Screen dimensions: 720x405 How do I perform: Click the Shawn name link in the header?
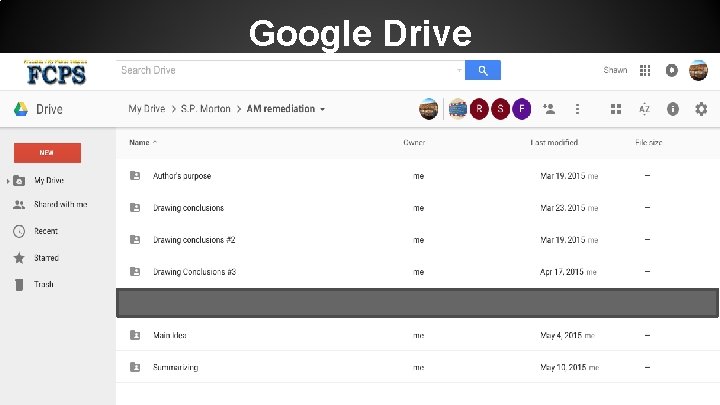click(615, 70)
